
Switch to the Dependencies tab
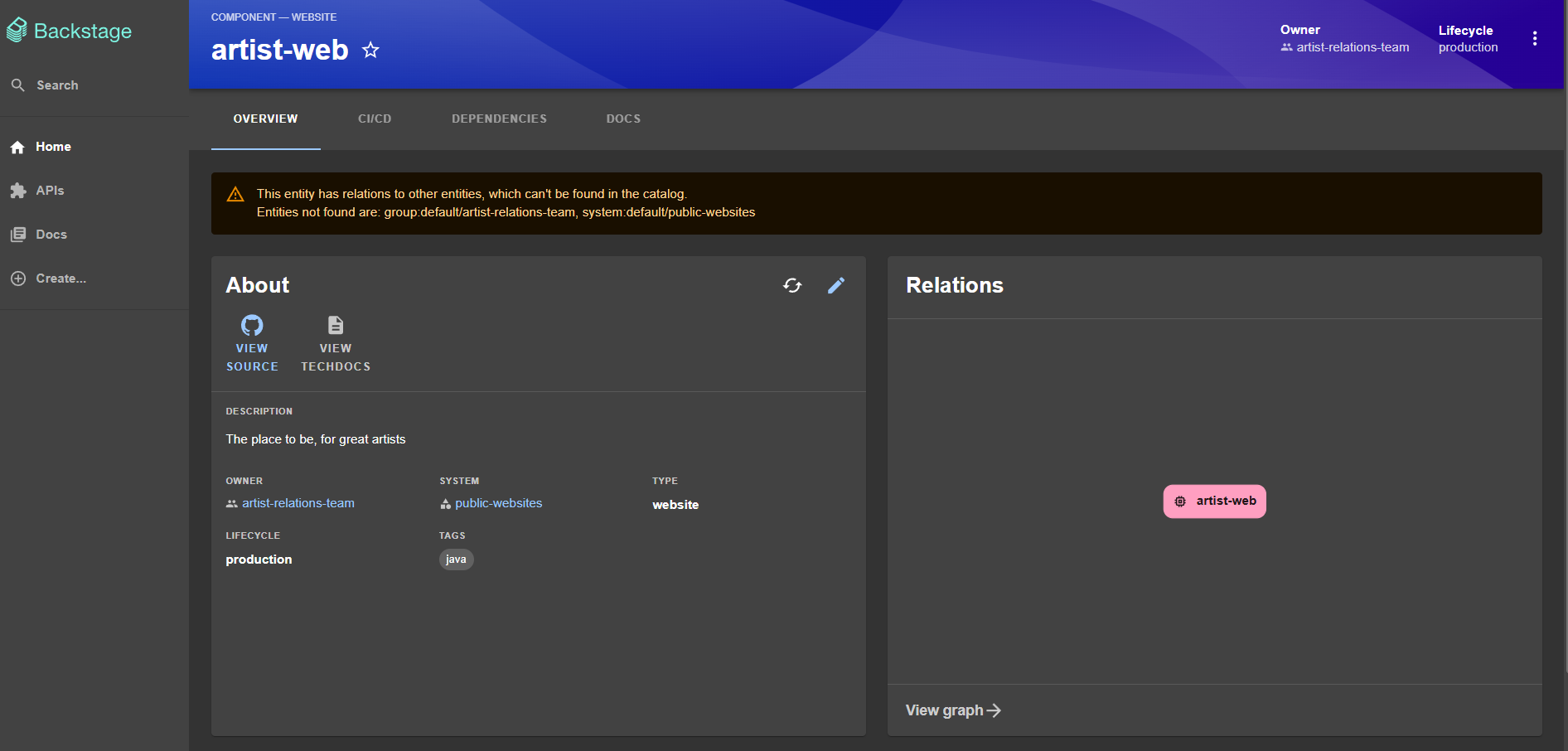pos(499,119)
